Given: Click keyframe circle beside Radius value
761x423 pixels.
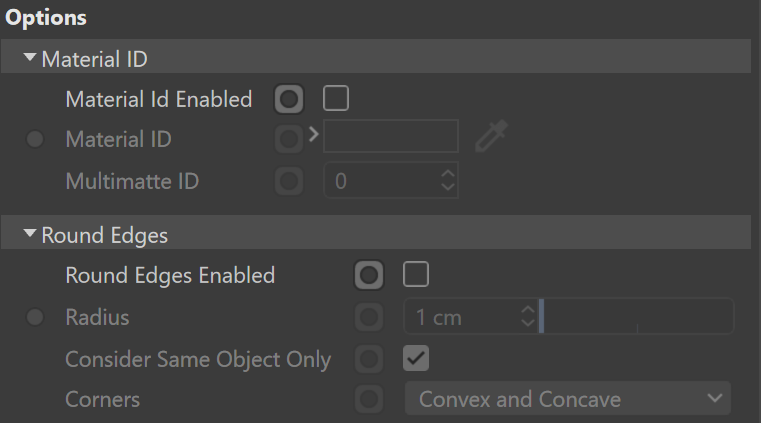Looking at the screenshot, I should click(369, 317).
